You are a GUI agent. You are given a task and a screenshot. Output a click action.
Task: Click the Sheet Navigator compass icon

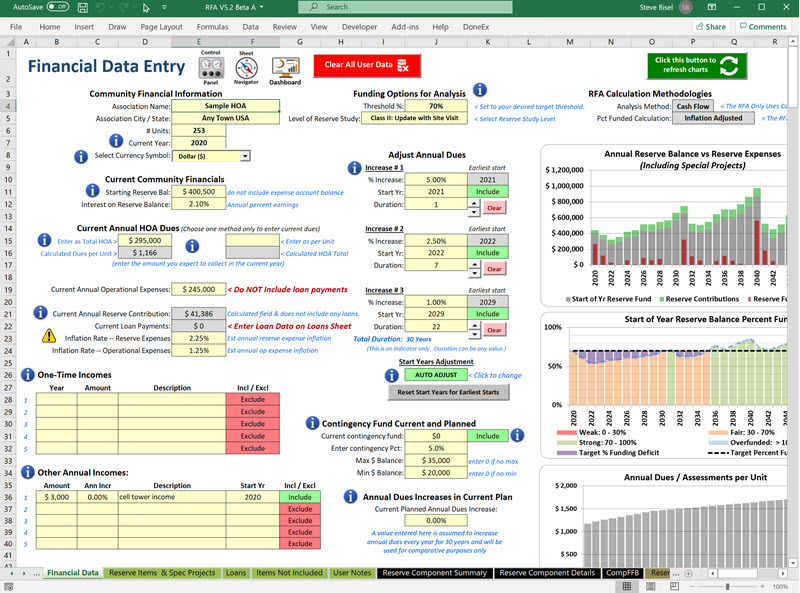245,70
